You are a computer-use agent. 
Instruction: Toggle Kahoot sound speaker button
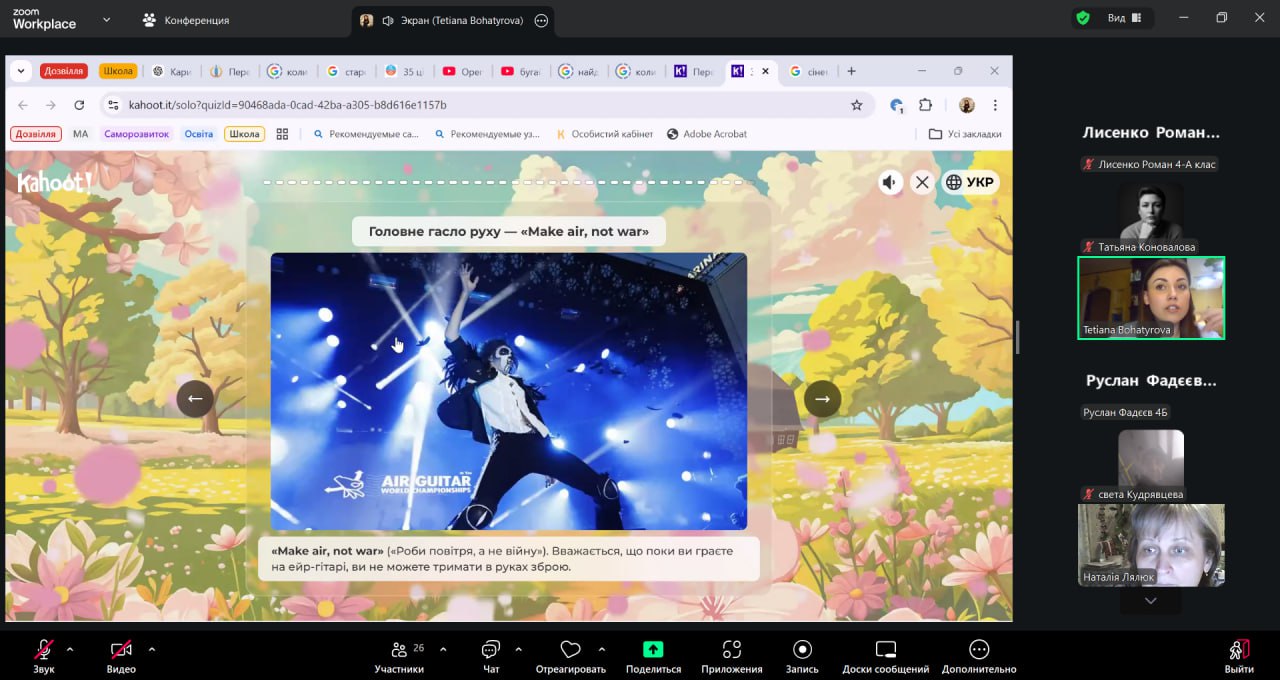[x=890, y=182]
